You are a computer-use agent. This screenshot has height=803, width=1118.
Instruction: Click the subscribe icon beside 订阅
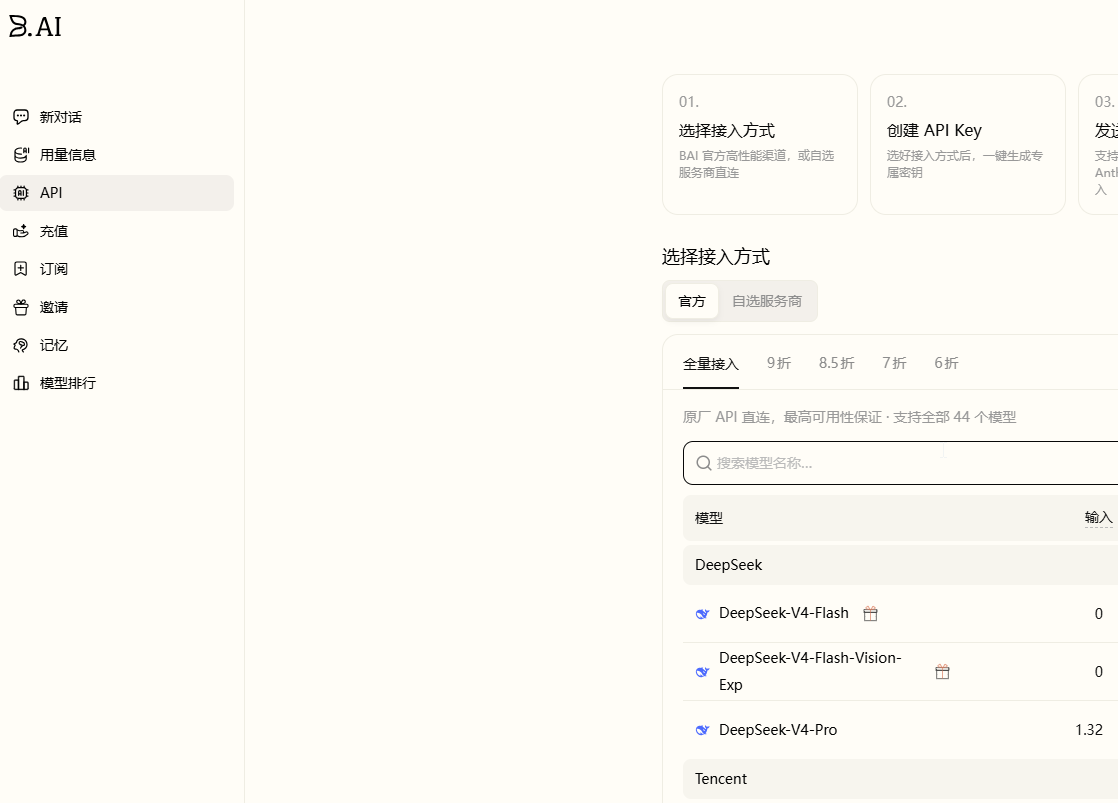coord(21,269)
